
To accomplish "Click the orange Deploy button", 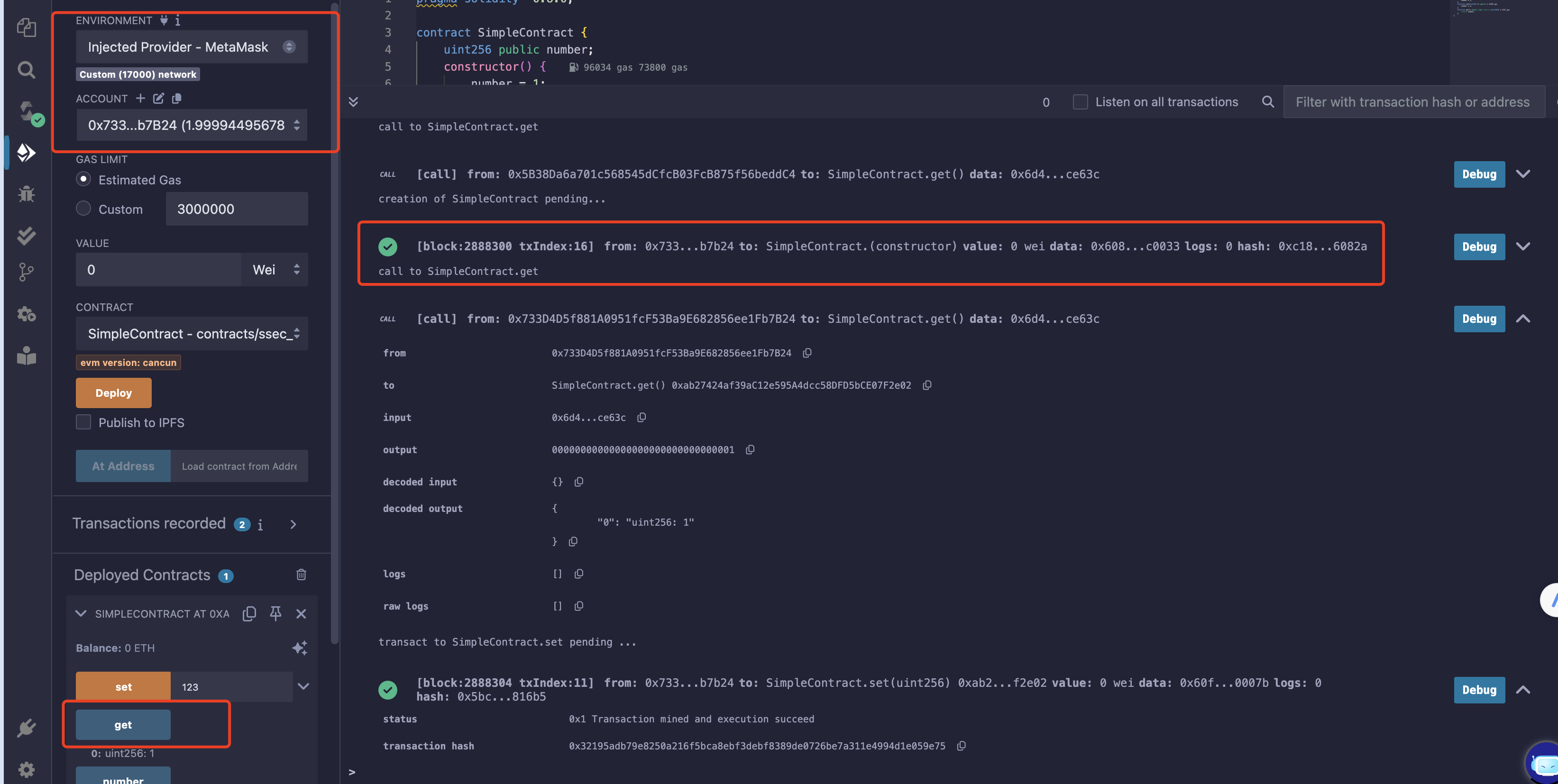I will (x=113, y=393).
